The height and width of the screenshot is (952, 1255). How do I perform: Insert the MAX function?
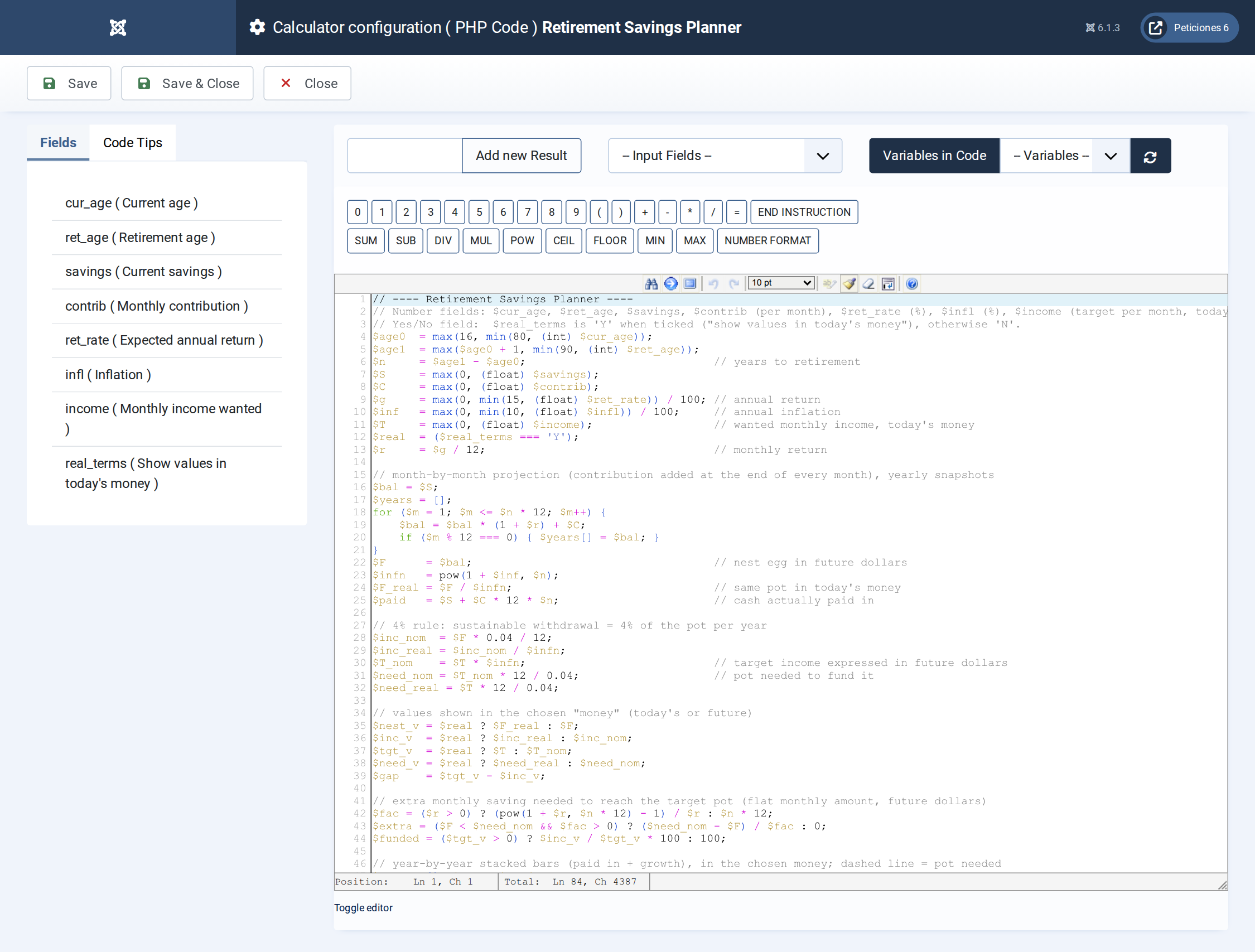pyautogui.click(x=694, y=240)
